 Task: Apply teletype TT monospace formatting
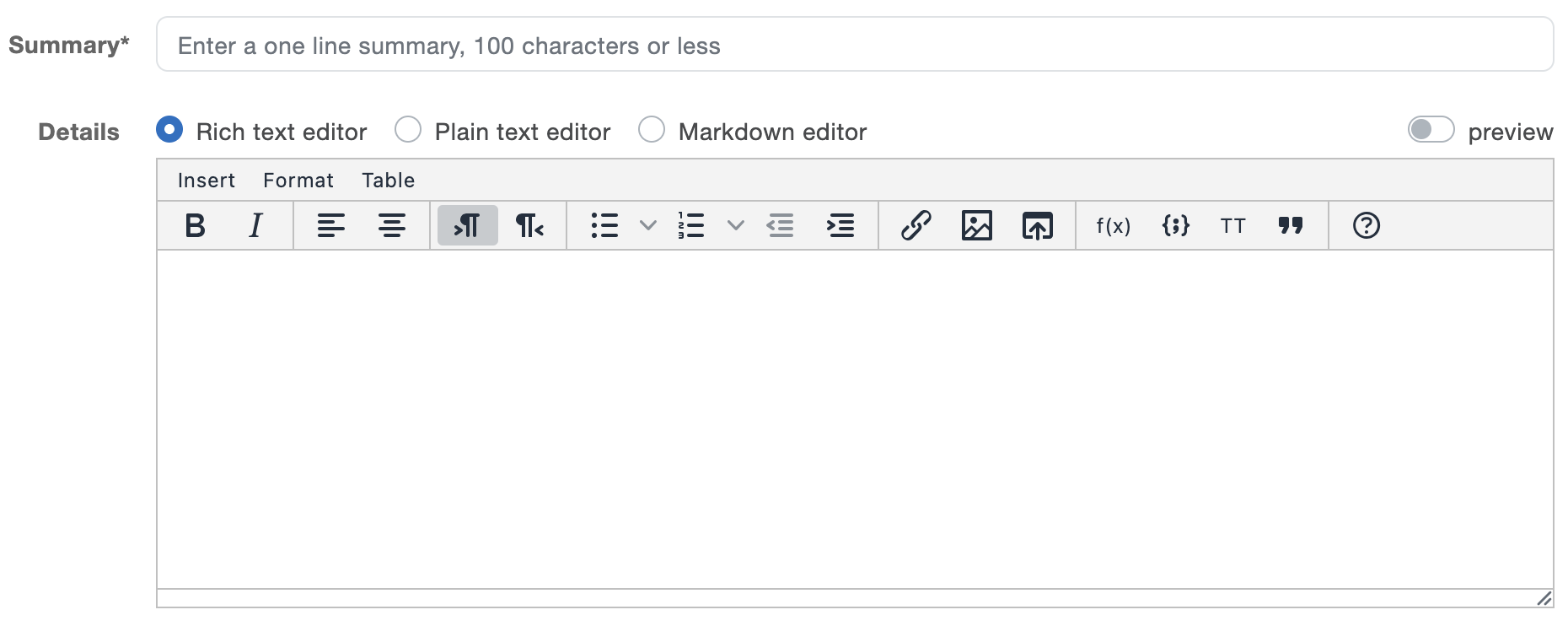click(1233, 225)
